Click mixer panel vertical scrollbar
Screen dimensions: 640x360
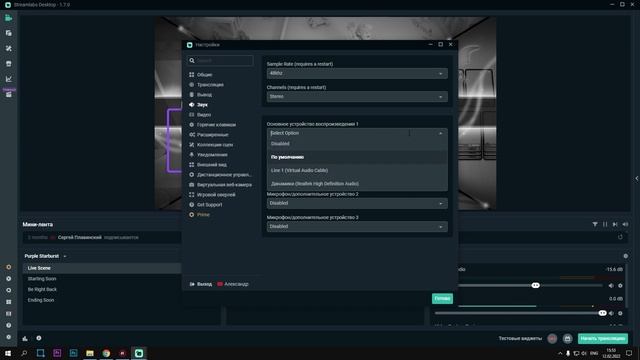coord(628,286)
